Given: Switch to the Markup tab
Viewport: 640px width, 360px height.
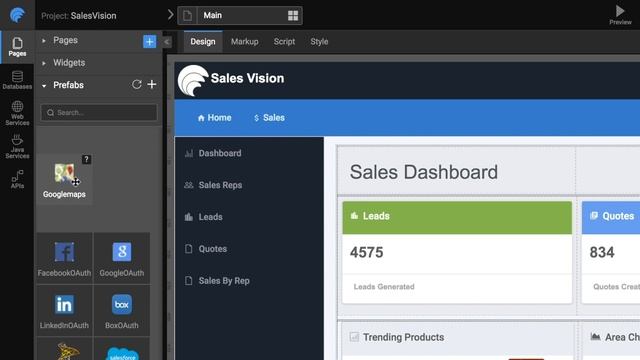Looking at the screenshot, I should click(244, 42).
